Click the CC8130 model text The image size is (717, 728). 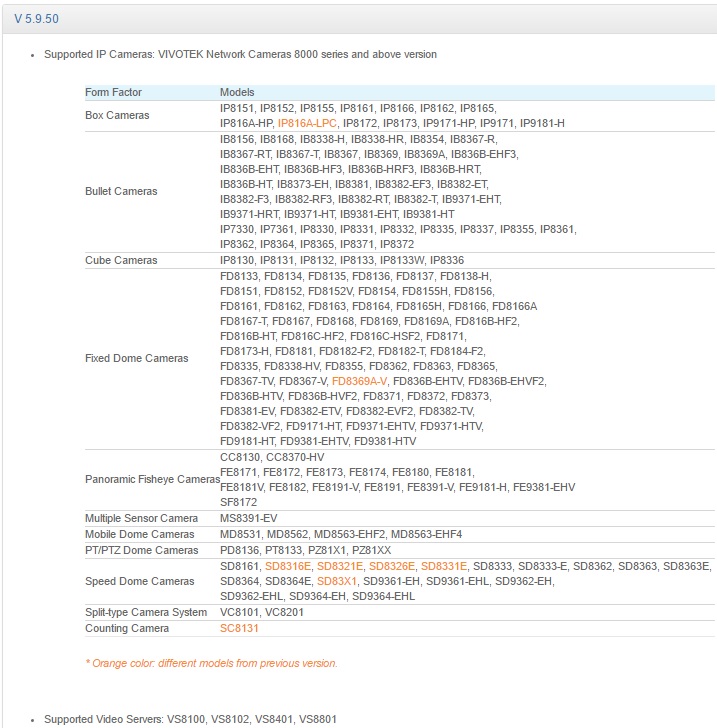[x=239, y=457]
